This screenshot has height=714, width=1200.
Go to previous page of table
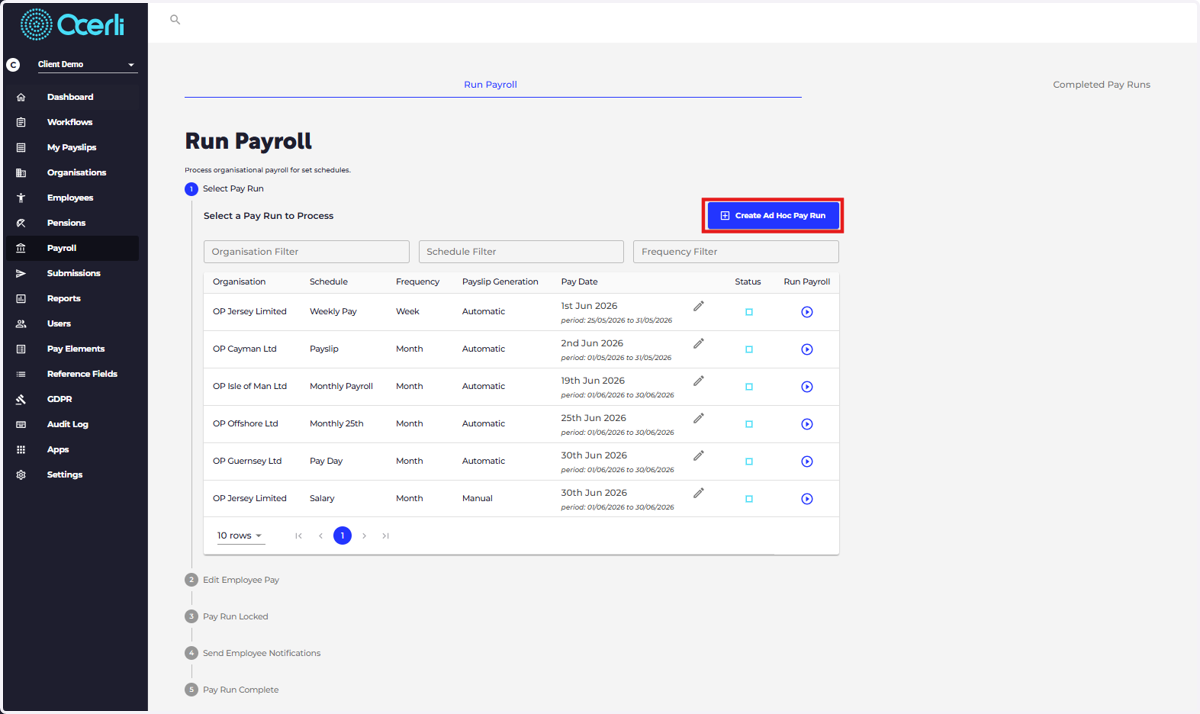click(321, 536)
